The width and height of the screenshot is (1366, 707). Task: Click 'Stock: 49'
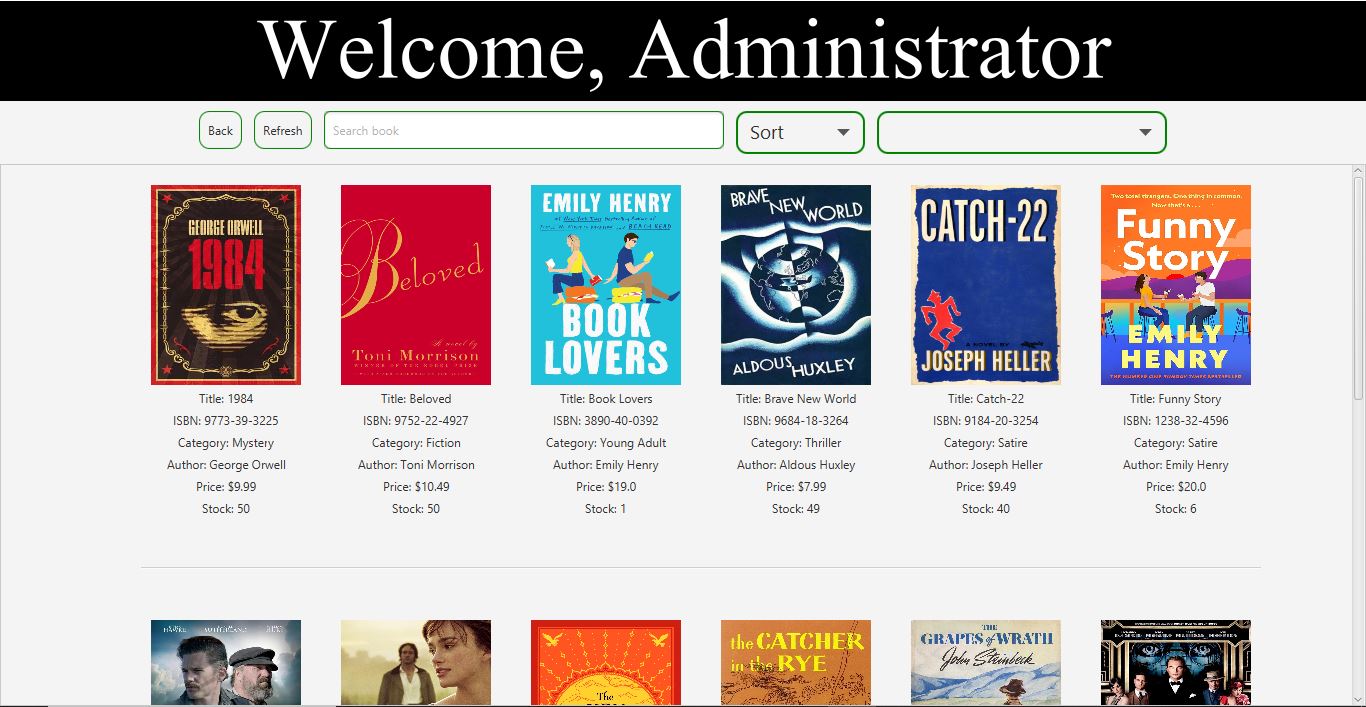(x=796, y=509)
